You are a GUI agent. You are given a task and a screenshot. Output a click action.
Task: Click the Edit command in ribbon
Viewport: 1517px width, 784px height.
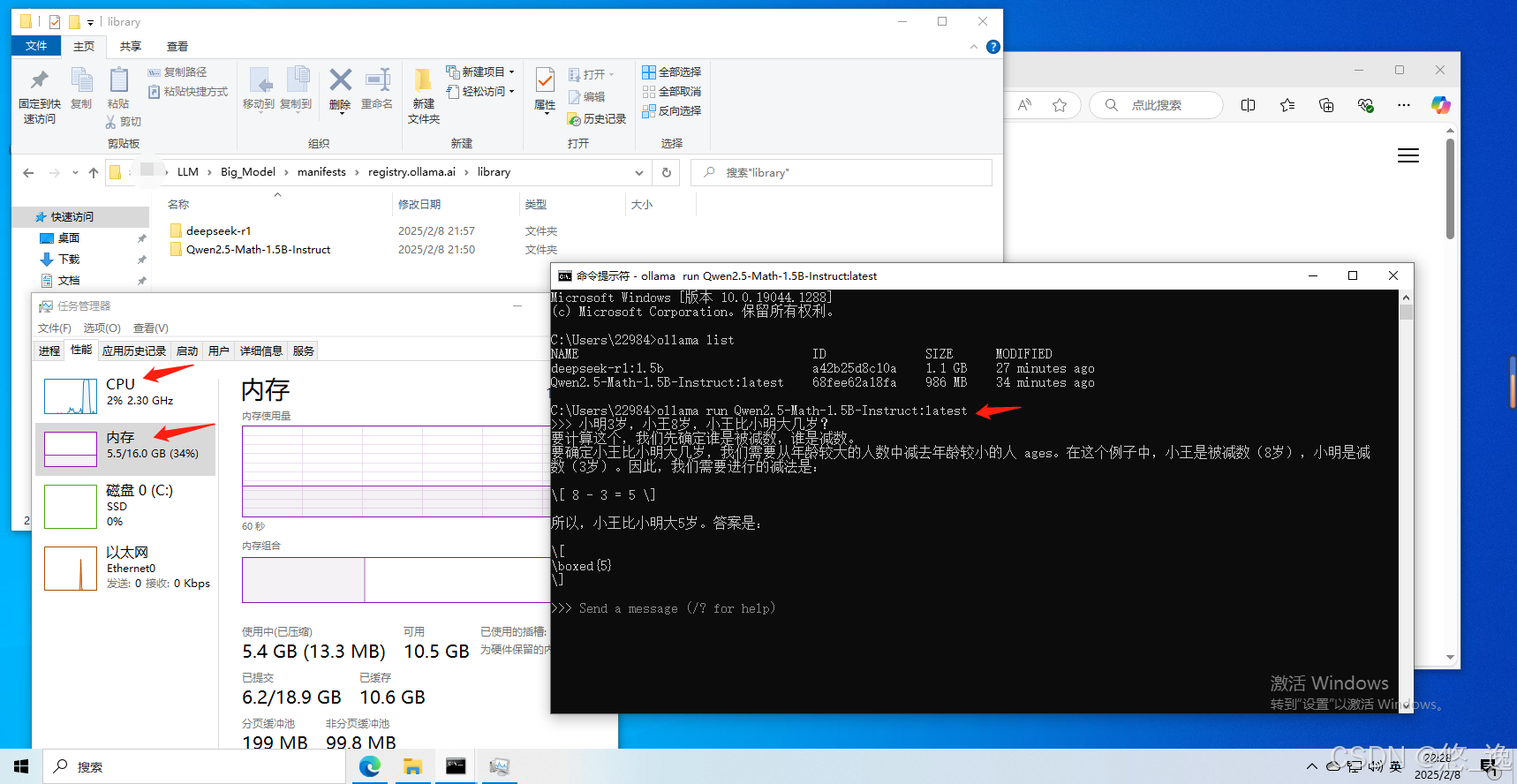[587, 97]
